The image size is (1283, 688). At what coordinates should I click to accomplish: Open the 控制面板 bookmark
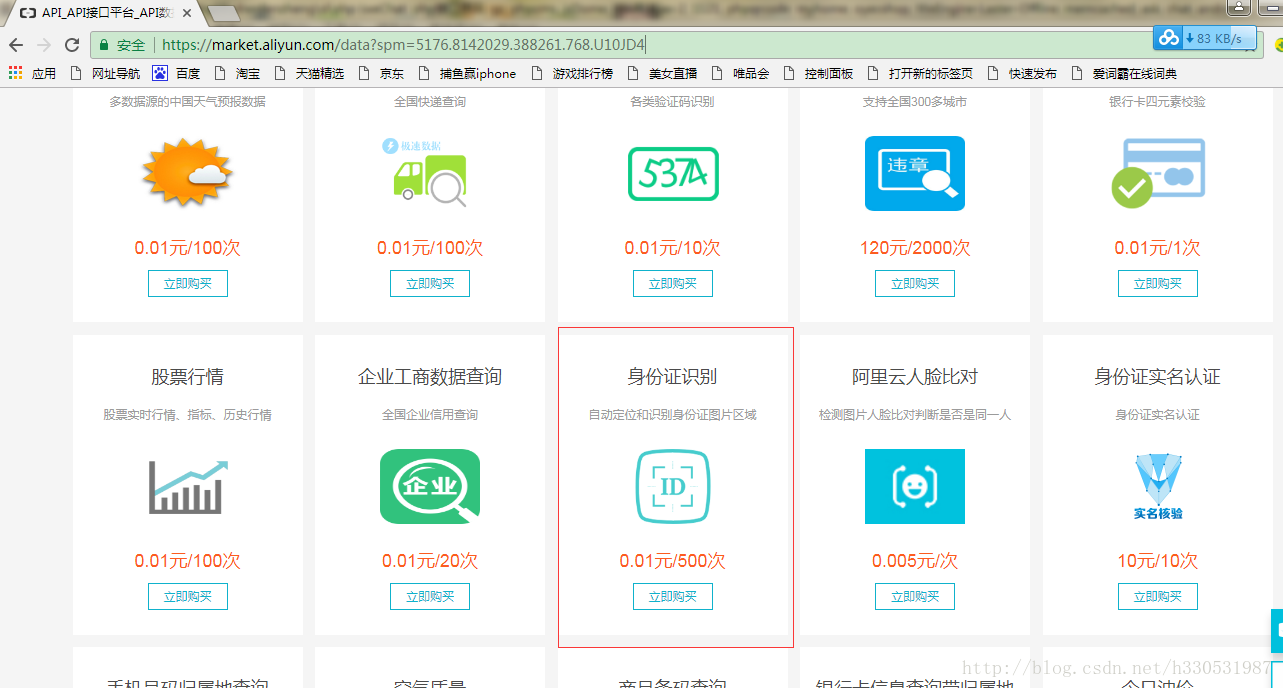[819, 73]
